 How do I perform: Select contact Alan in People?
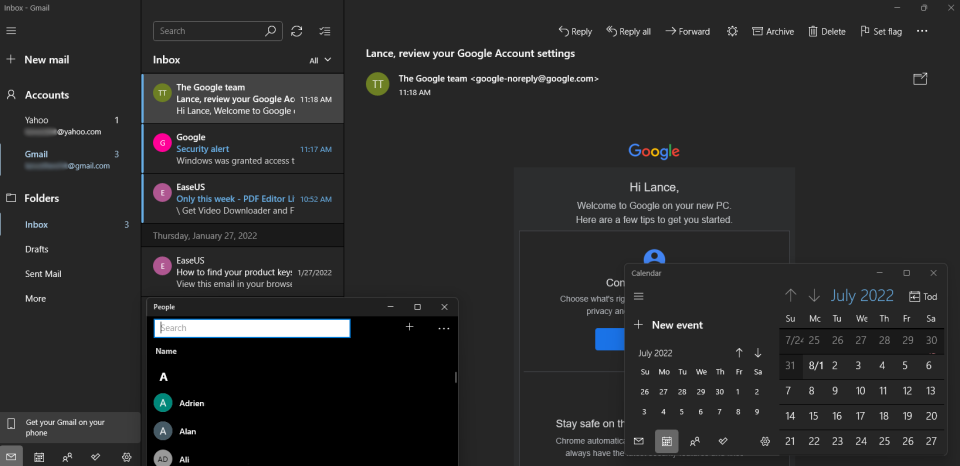coord(302,431)
